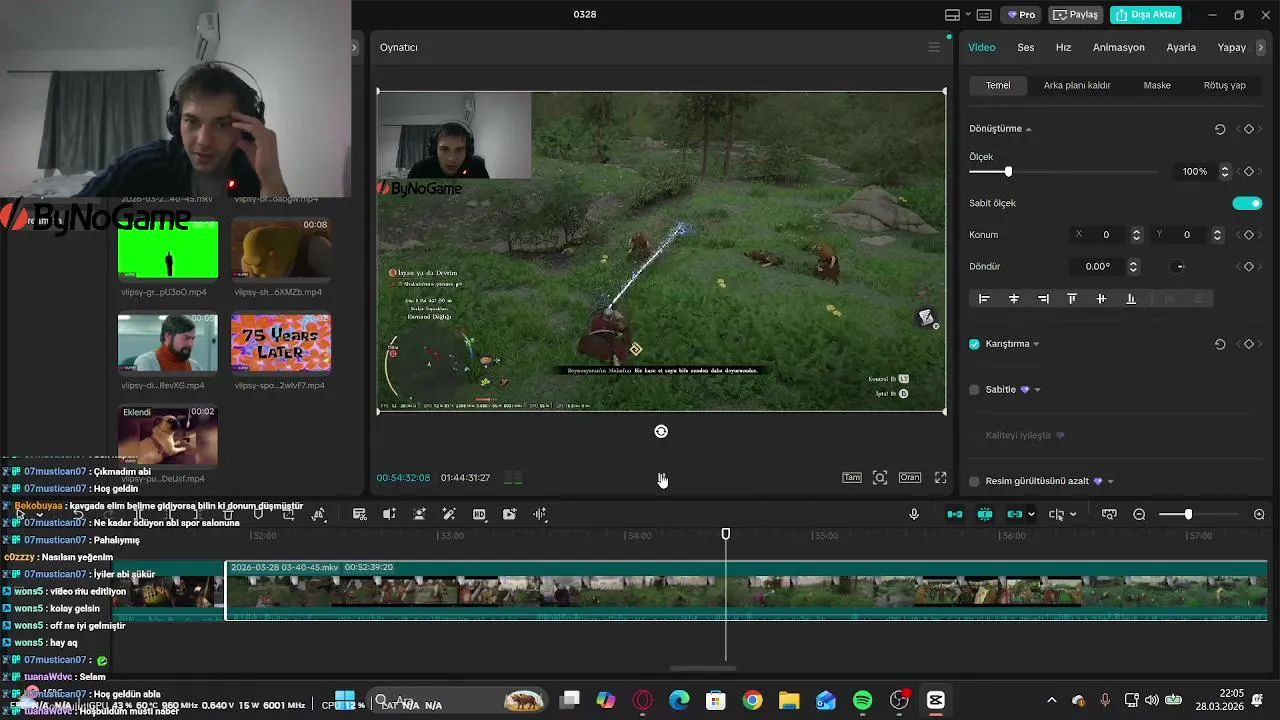Select the Maske sub-tab
The image size is (1280, 720).
coord(1157,85)
